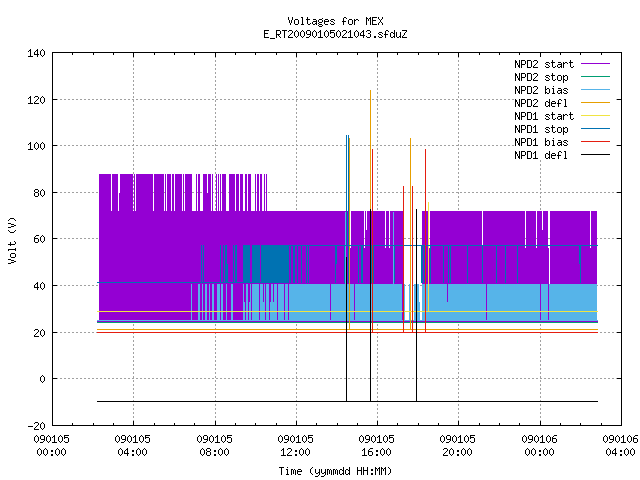
Task: Click the 100 y-axis tick label
Action: 36,146
